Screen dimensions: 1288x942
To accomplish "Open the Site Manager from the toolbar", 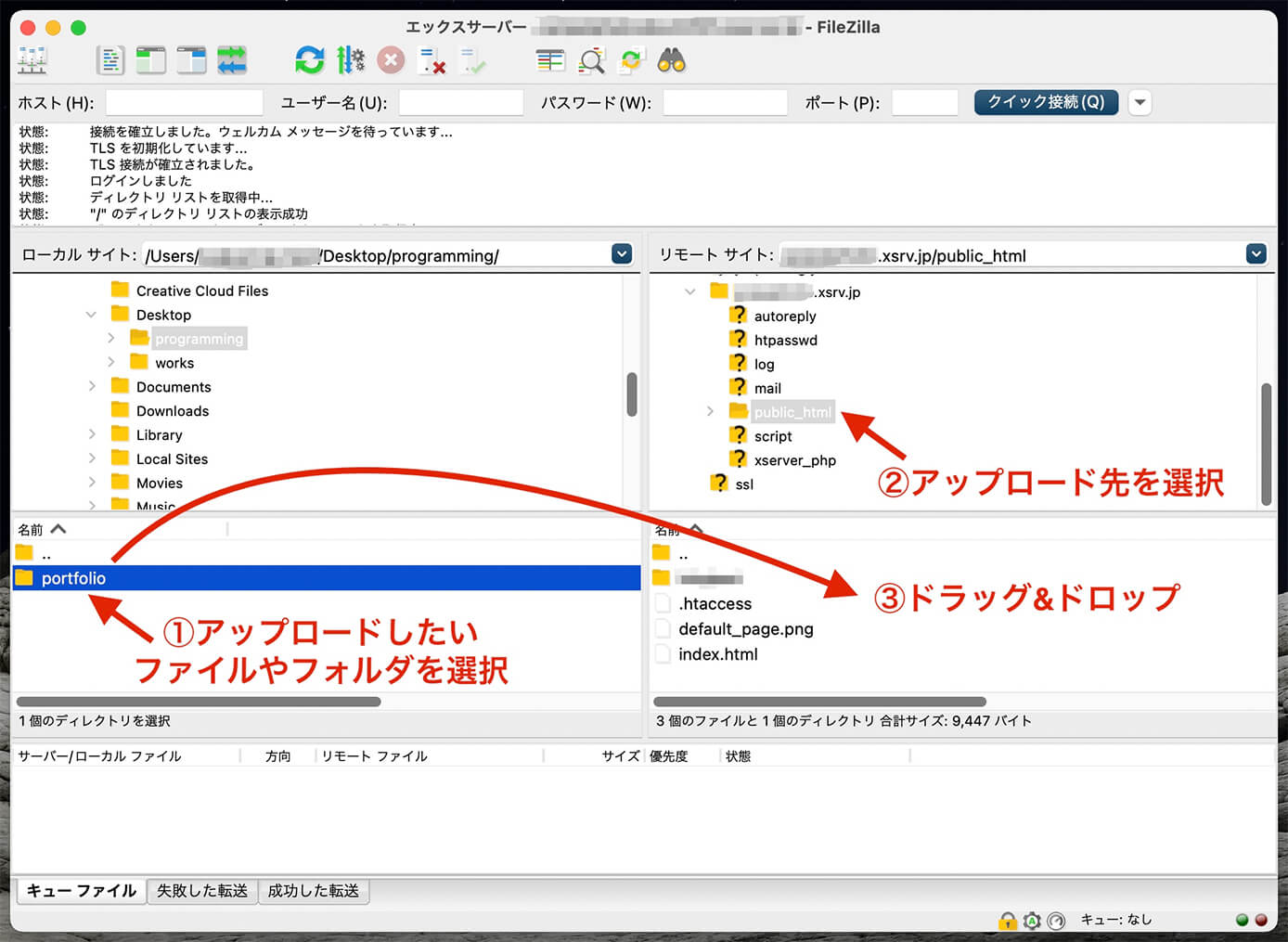I will point(32,61).
